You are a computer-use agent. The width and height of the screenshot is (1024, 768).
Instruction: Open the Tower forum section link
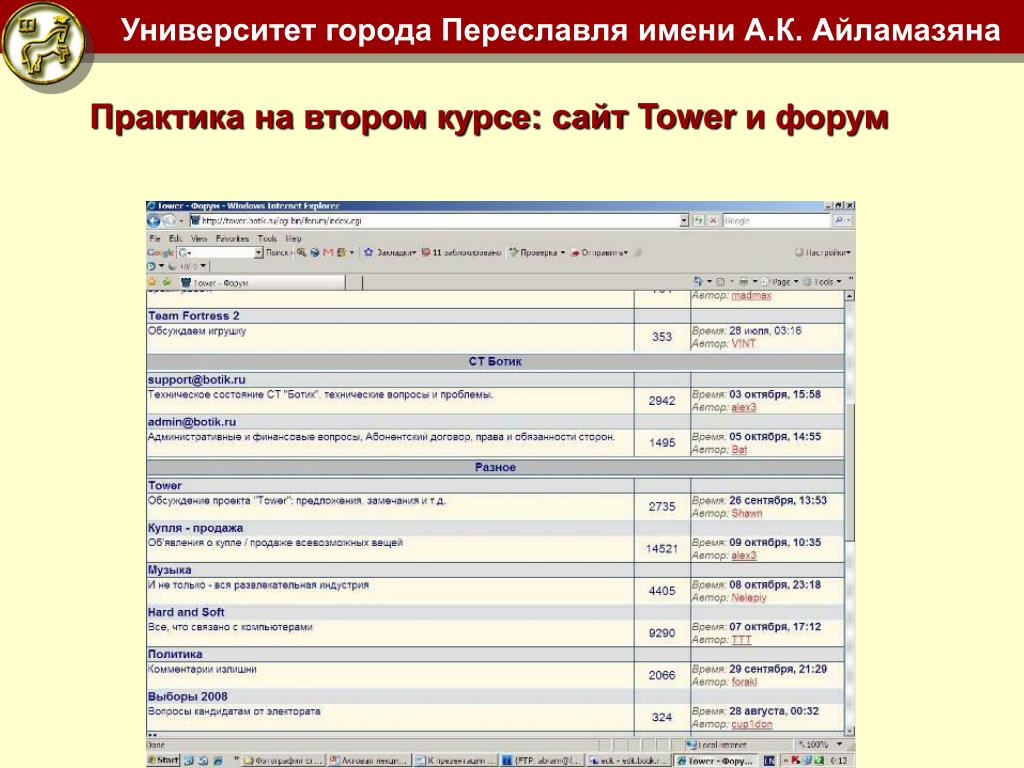pos(165,485)
